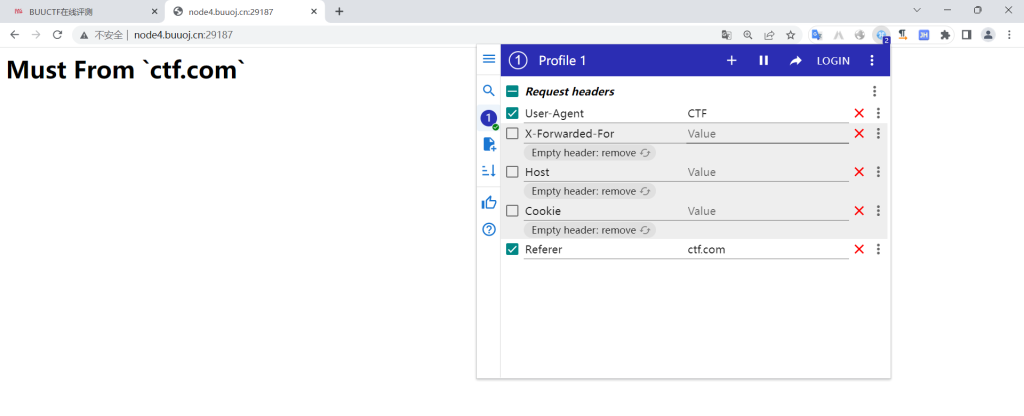This screenshot has height=416, width=1024.
Task: Uncheck the User-Agent header checkbox
Action: point(513,114)
